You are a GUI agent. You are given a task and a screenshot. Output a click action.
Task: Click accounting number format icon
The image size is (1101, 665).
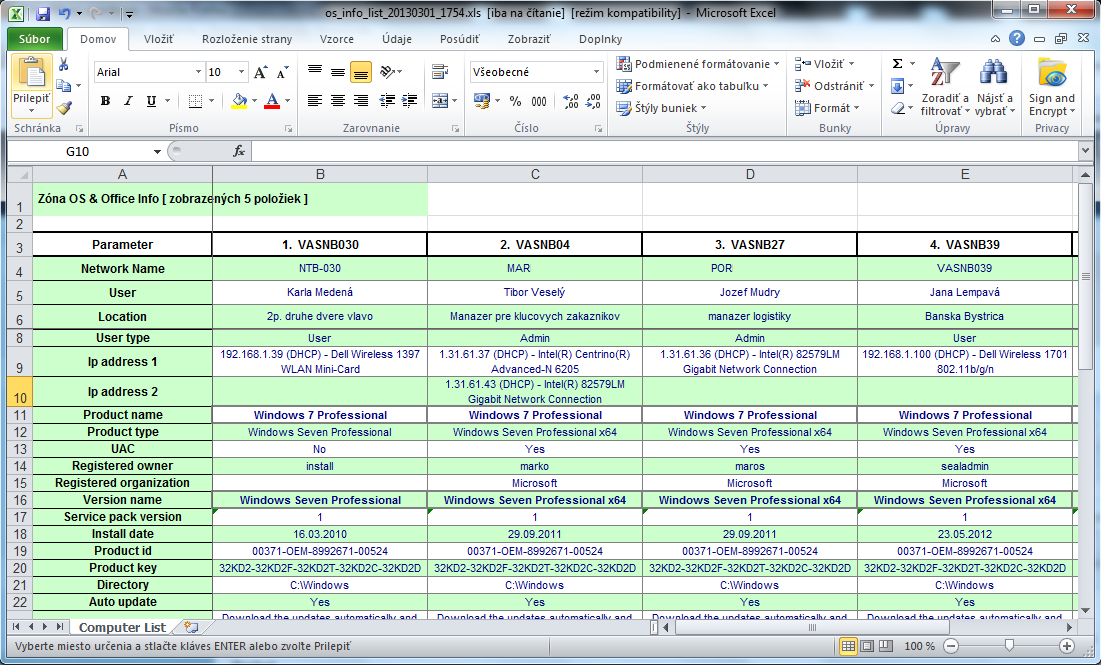pyautogui.click(x=482, y=101)
